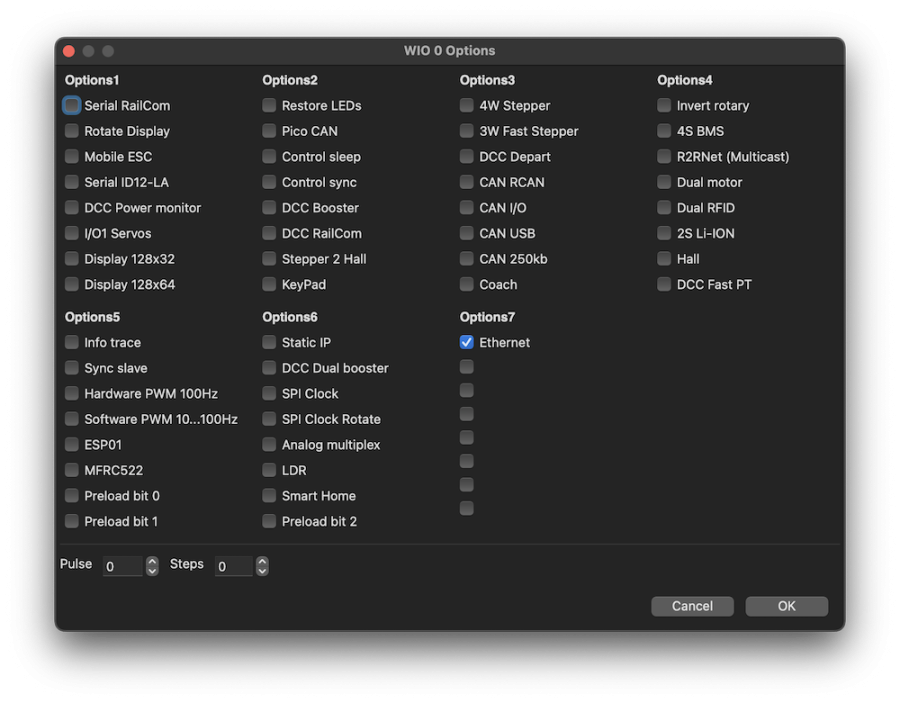Check the KeyPad option
This screenshot has width=900, height=703.
tap(269, 284)
